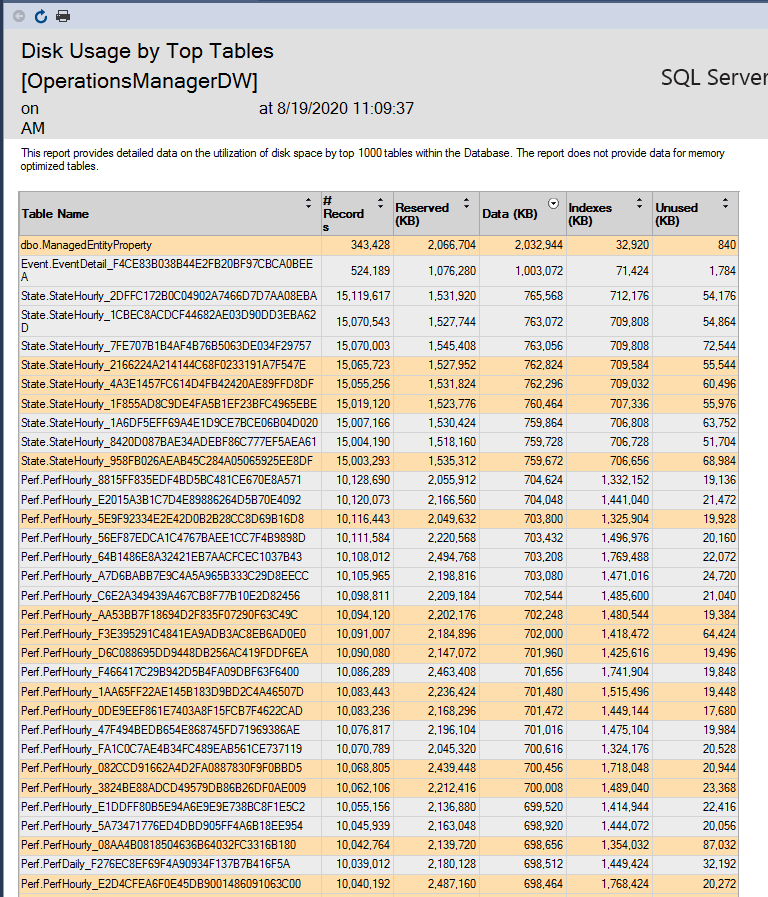This screenshot has width=768, height=897.
Task: Select Perf.PerfHourly_8815FF835EDF4BD5BC481CE670E8A571 name
Action: pyautogui.click(x=161, y=480)
